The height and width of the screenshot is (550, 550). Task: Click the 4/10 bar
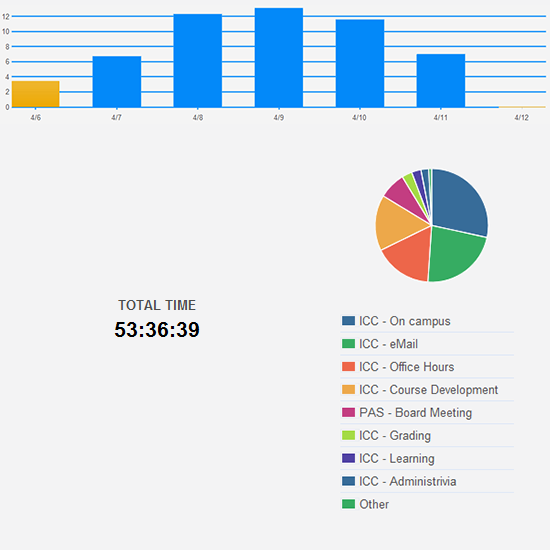pos(360,63)
